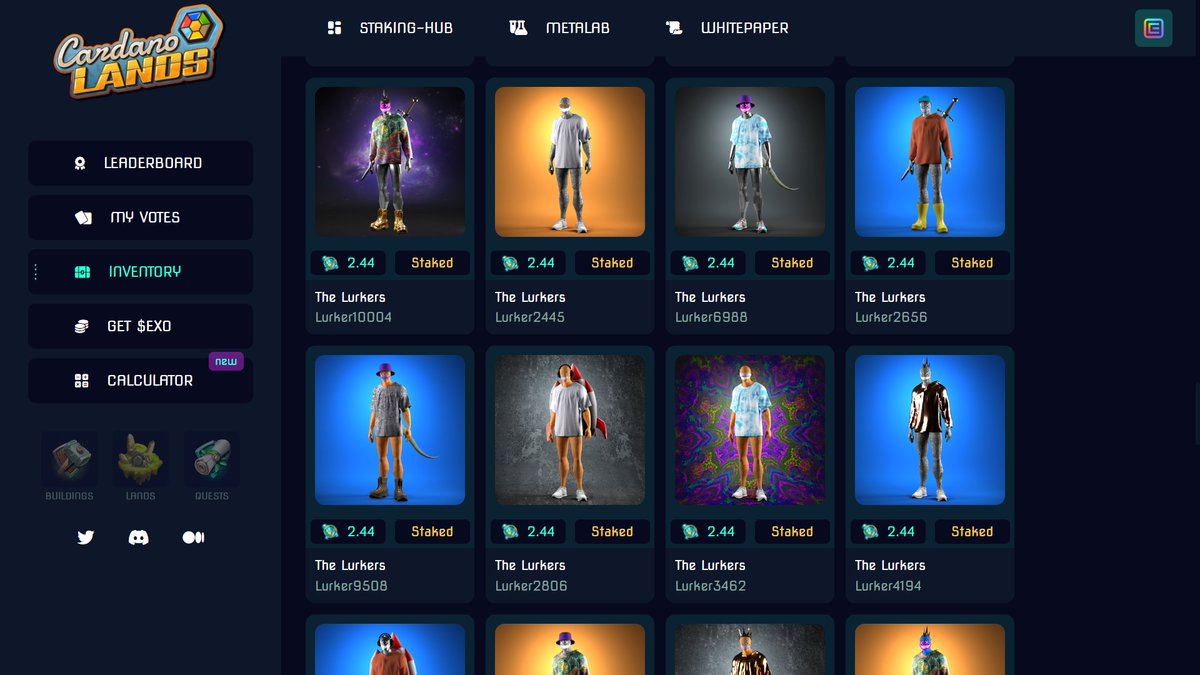
Task: Click the 2.44 reward badge on Lurker6988
Action: [x=709, y=263]
